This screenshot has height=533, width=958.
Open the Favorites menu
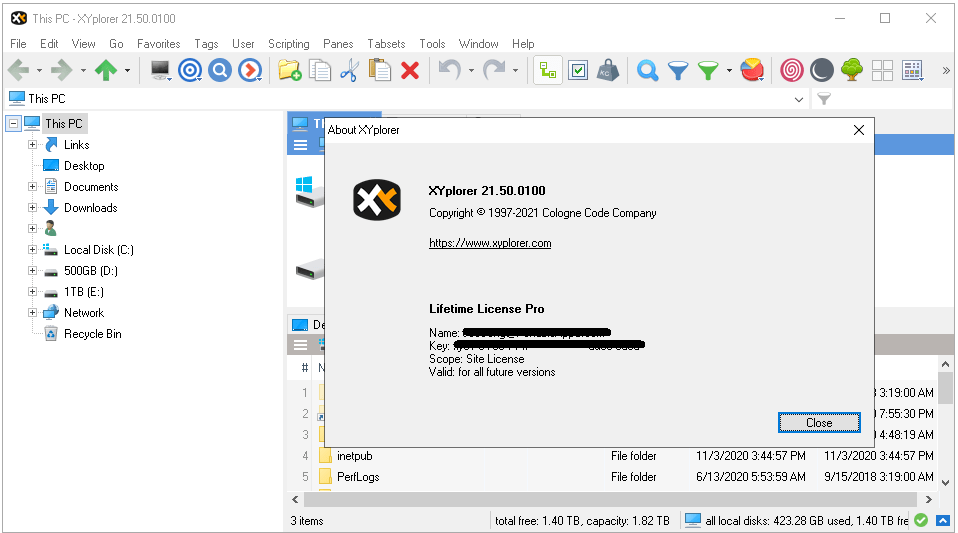(158, 44)
